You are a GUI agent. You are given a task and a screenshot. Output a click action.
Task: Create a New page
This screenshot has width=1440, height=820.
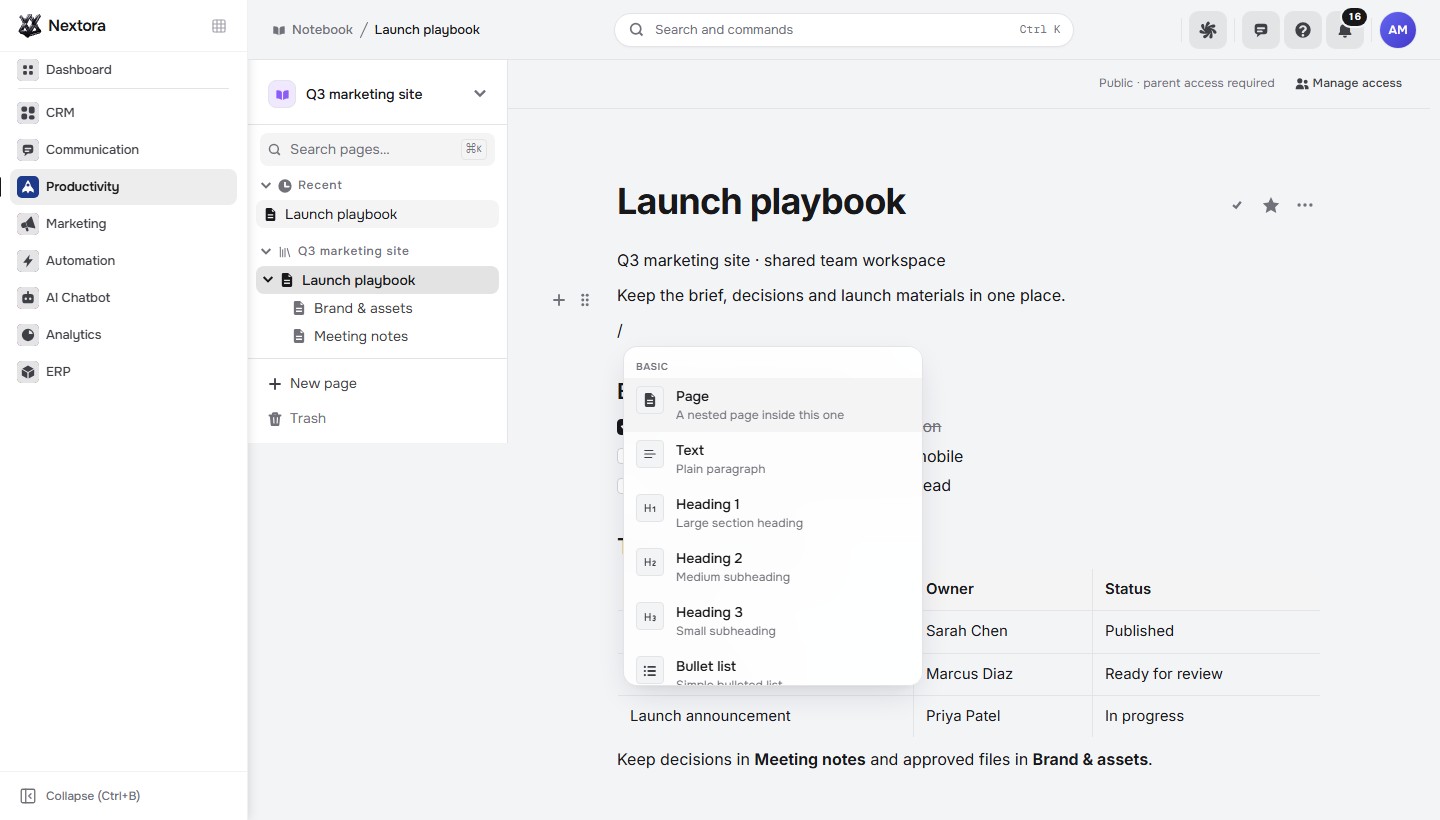(x=378, y=383)
